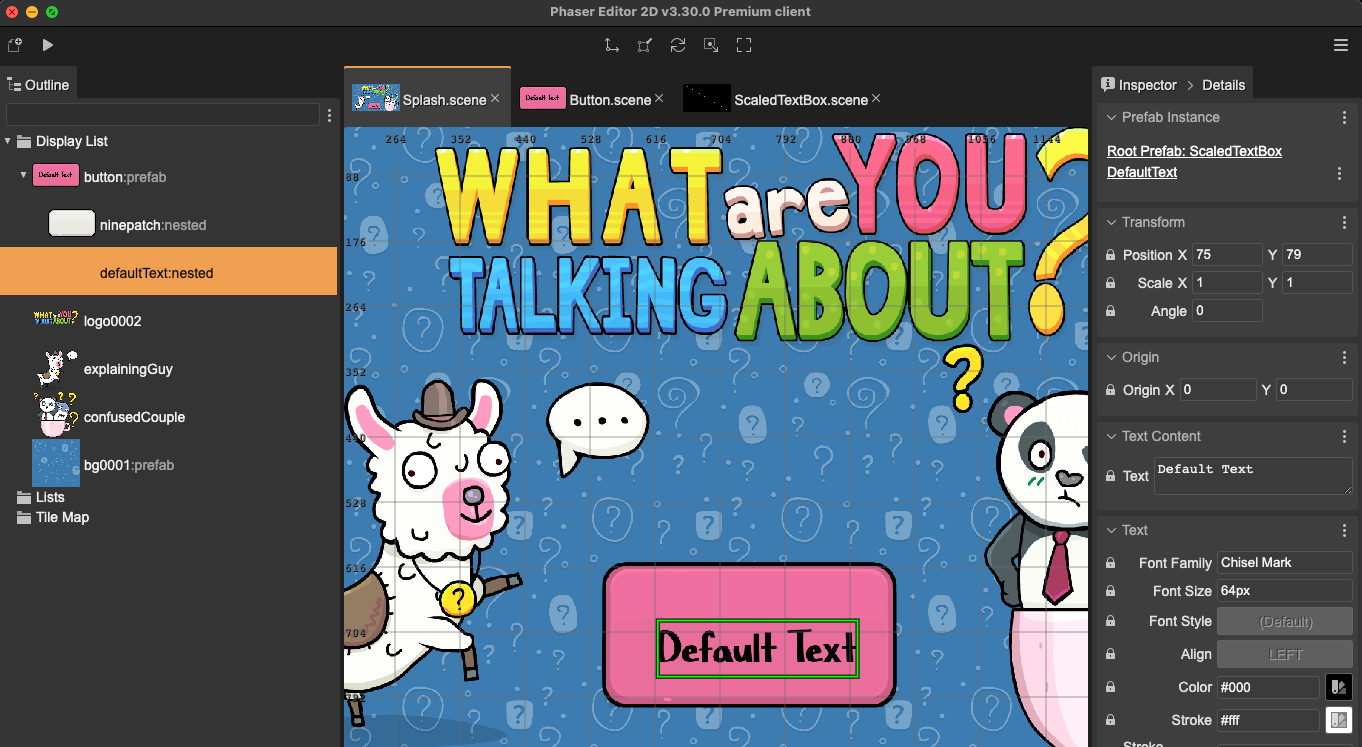Collapse the Display List tree node
Image resolution: width=1362 pixels, height=747 pixels.
coord(8,141)
